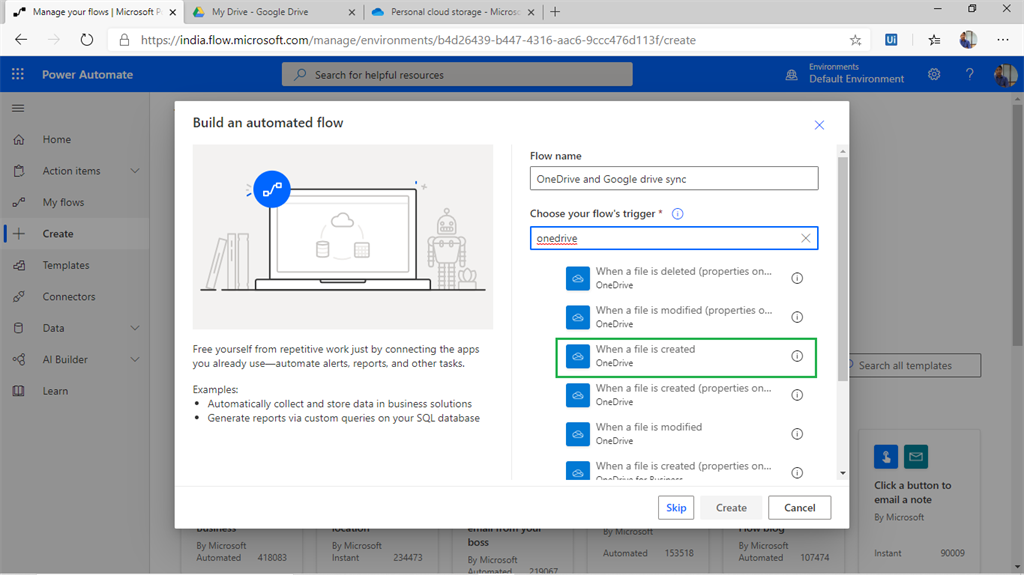Click the Action items clipboard icon

point(19,171)
